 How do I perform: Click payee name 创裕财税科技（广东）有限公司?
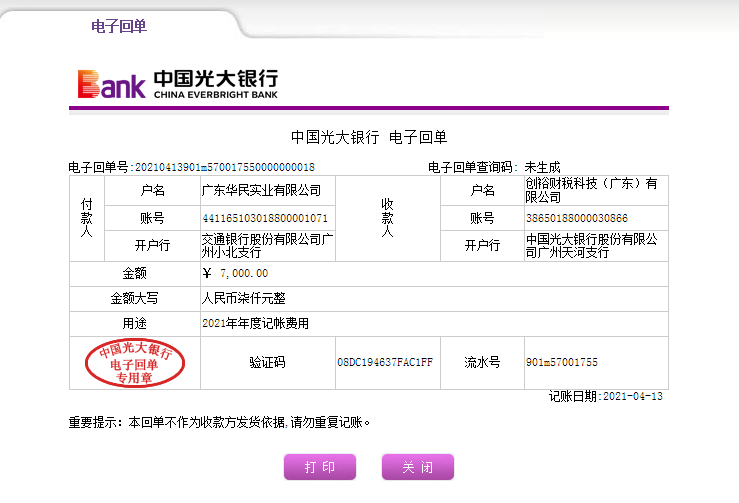coord(591,190)
